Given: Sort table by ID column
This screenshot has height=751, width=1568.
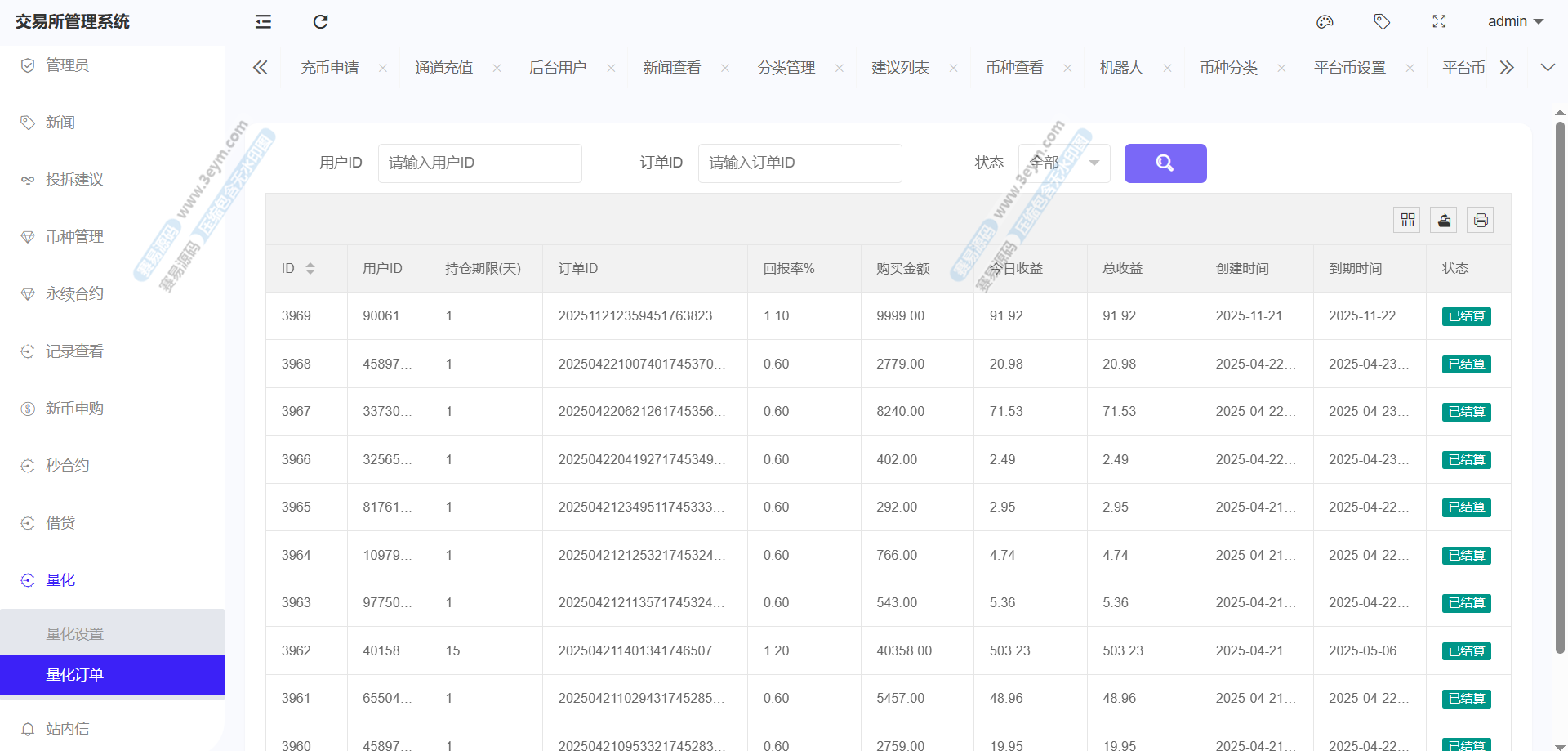Looking at the screenshot, I should (x=310, y=269).
